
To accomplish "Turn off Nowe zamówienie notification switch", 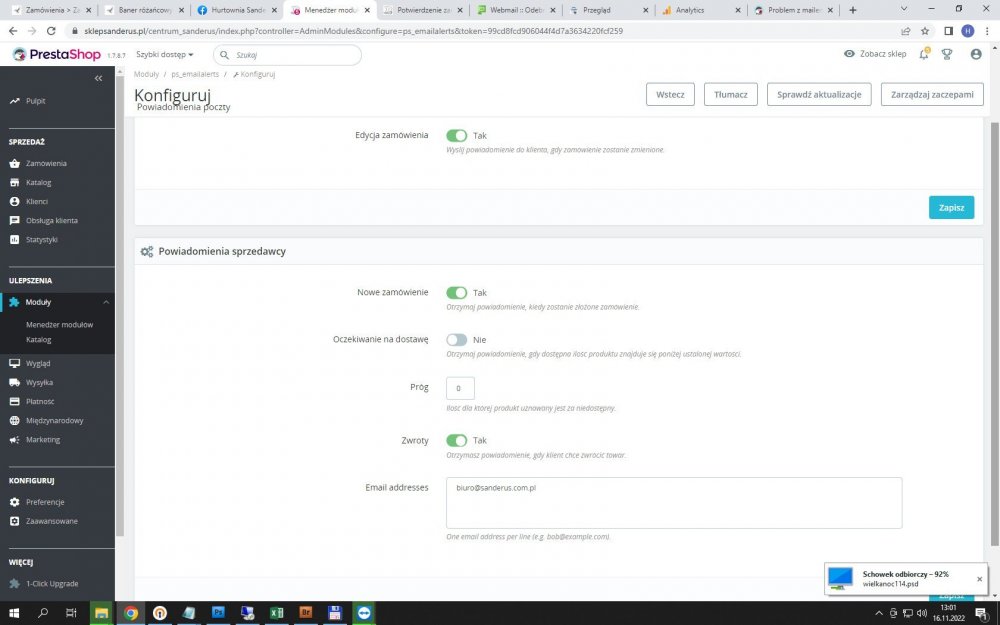I will pos(457,293).
